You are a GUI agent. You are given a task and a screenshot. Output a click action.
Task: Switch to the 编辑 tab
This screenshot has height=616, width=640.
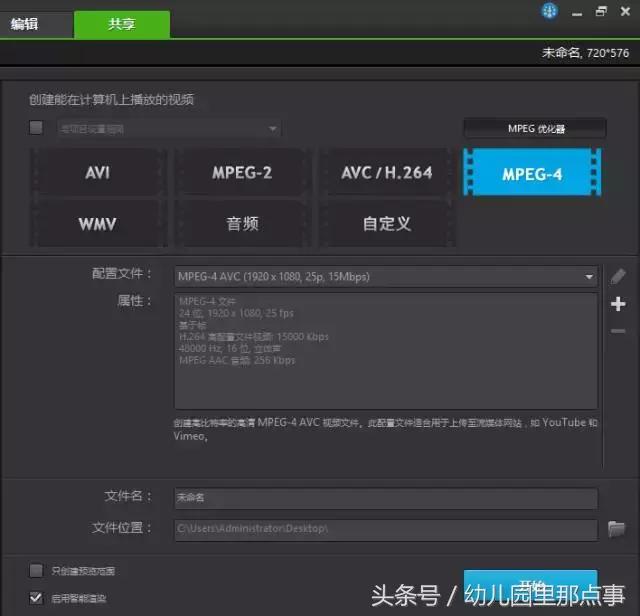[24, 24]
